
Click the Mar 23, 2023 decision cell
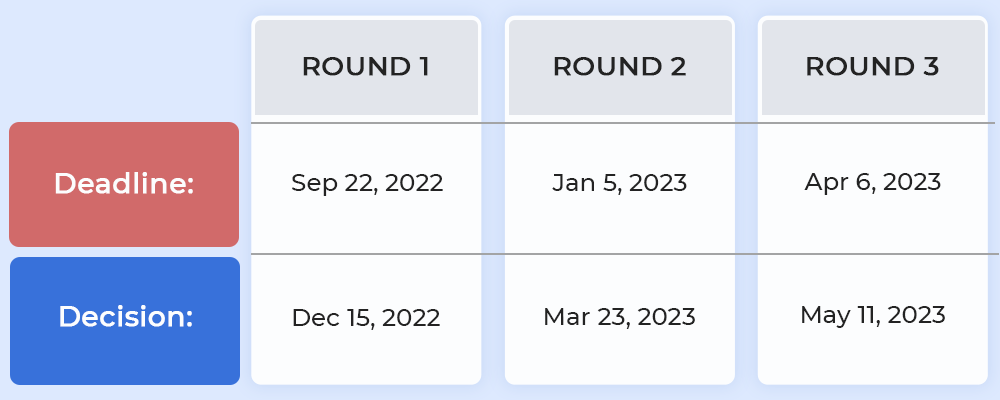pyautogui.click(x=619, y=317)
